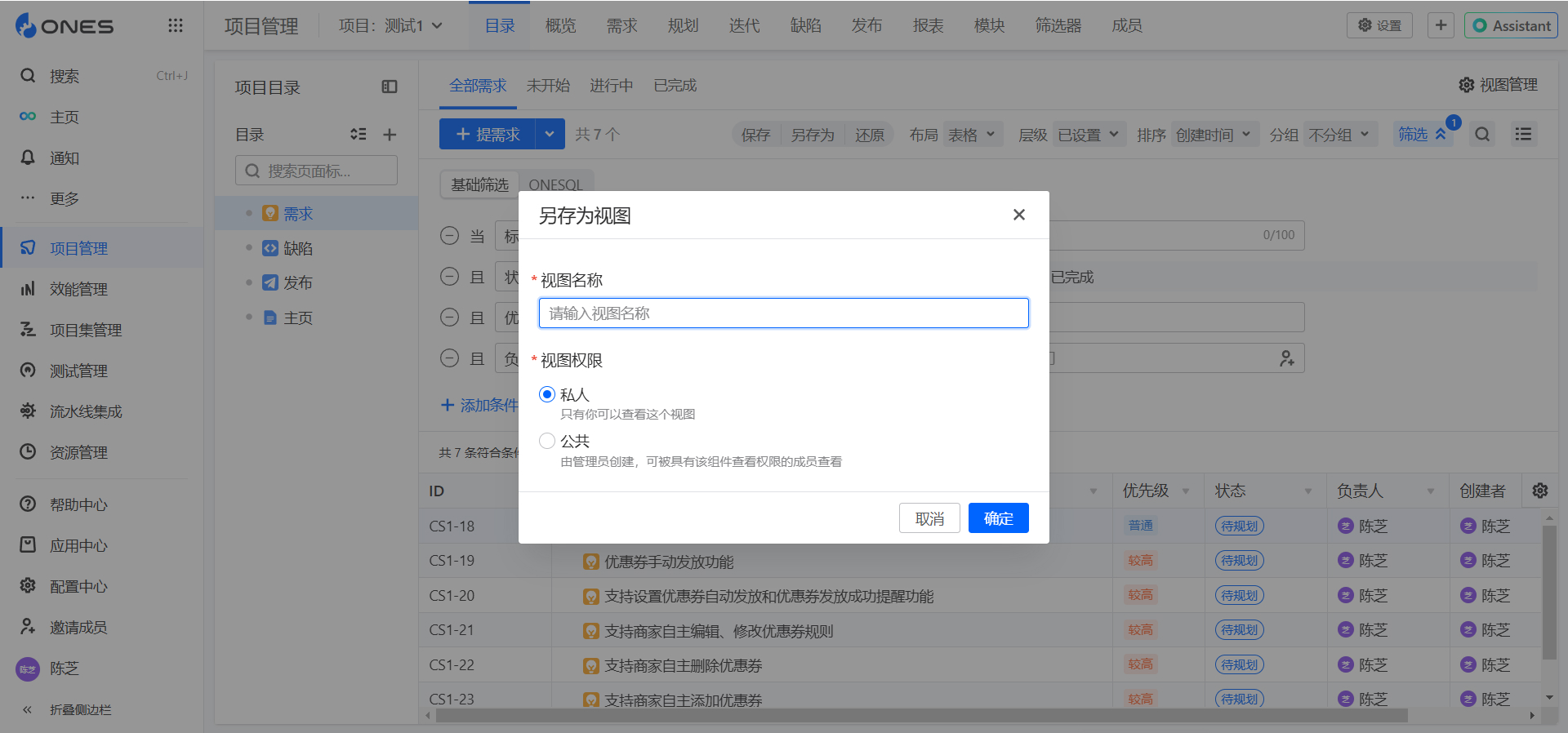
Task: Confirm with the 确定 button
Action: pos(998,518)
